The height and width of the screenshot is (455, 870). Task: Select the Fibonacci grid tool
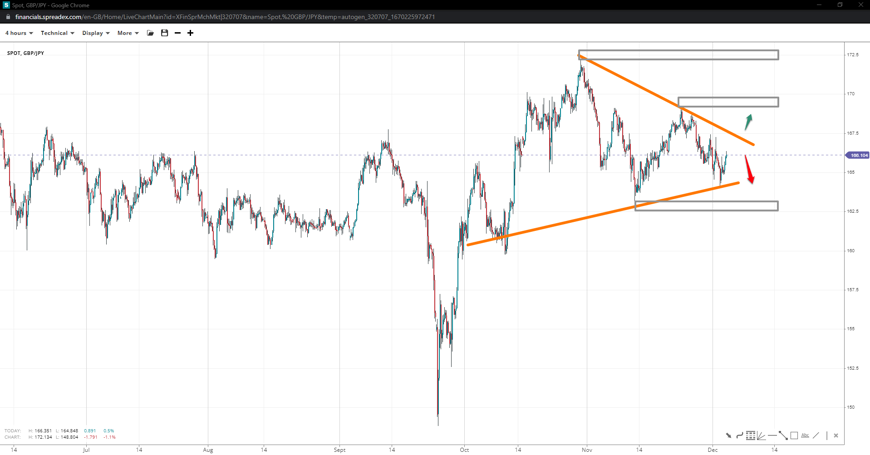coord(750,436)
